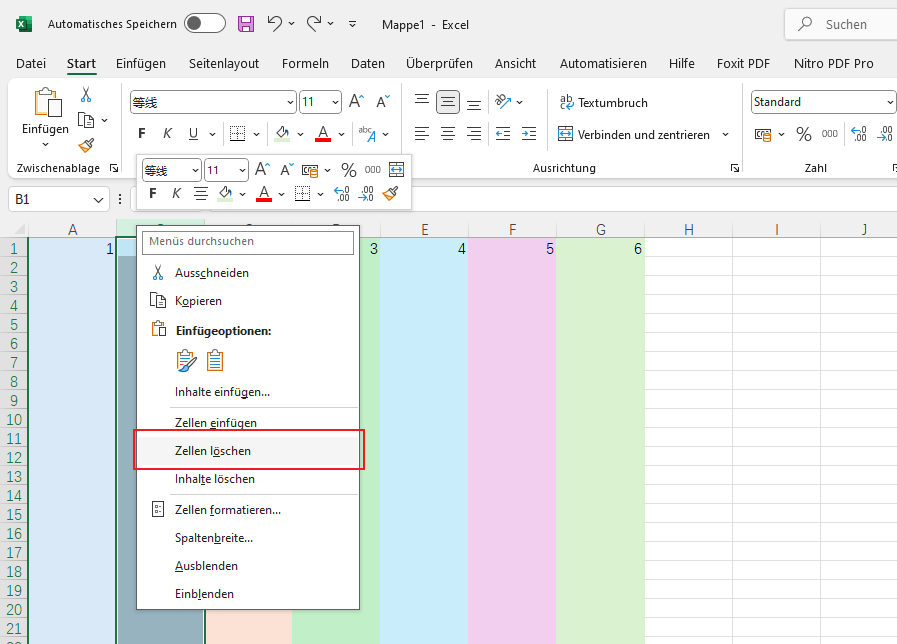This screenshot has height=644, width=897.
Task: Select Zellen formatieren... in the context menu
Action: point(248,510)
